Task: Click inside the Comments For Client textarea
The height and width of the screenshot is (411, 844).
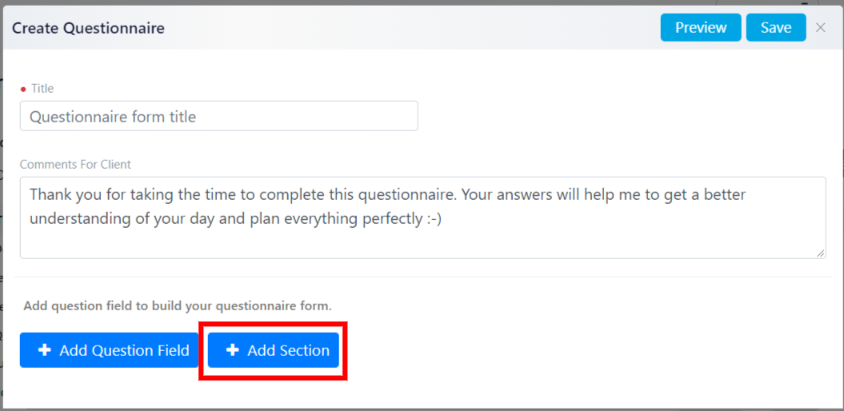Action: point(423,217)
